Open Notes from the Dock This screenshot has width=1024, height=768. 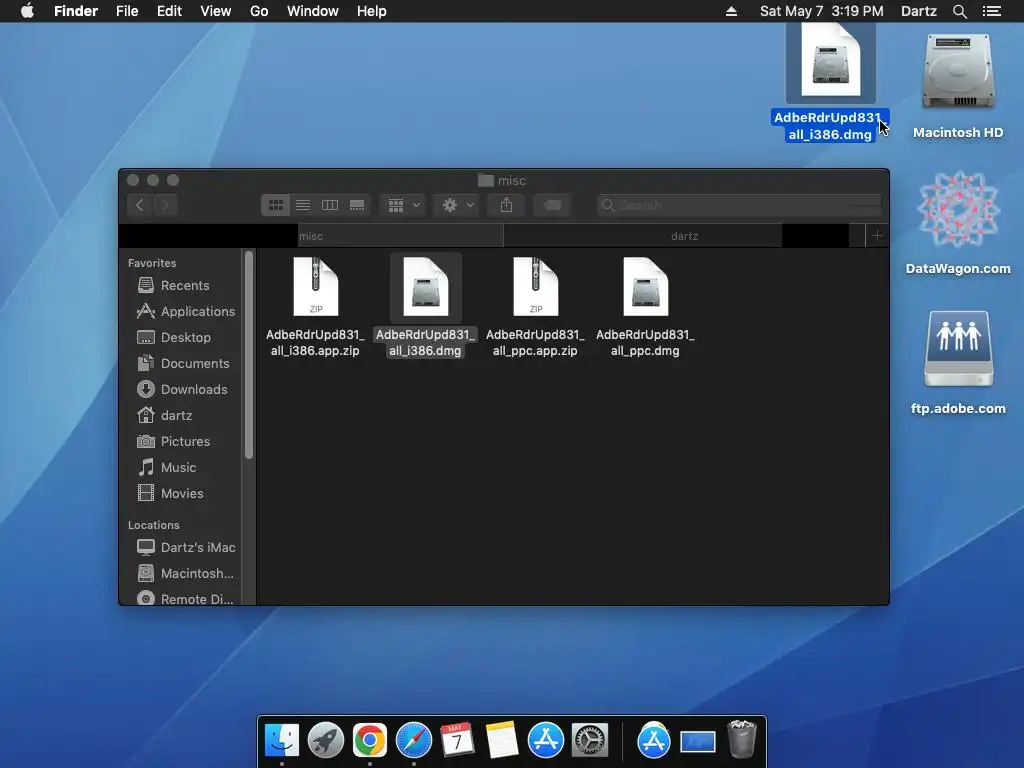pos(502,740)
